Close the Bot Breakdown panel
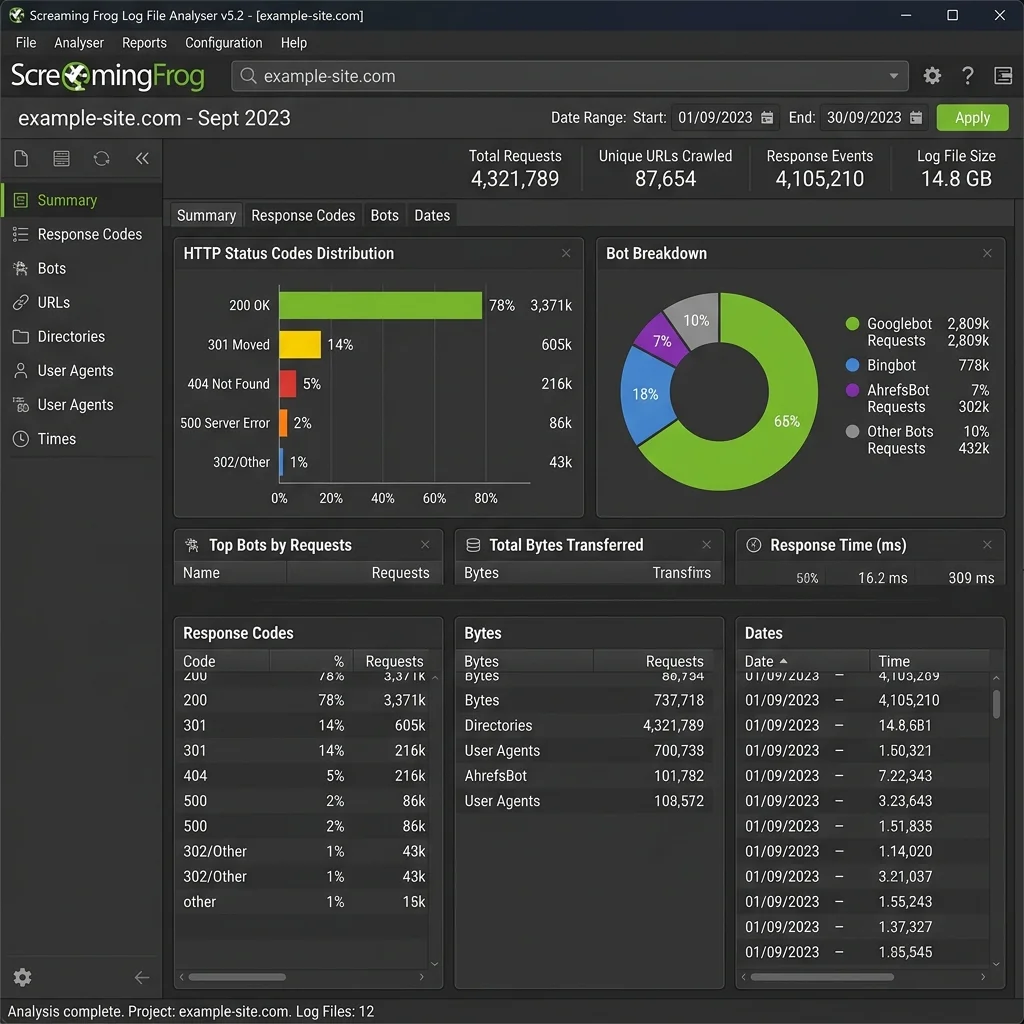This screenshot has width=1024, height=1024. [x=987, y=253]
